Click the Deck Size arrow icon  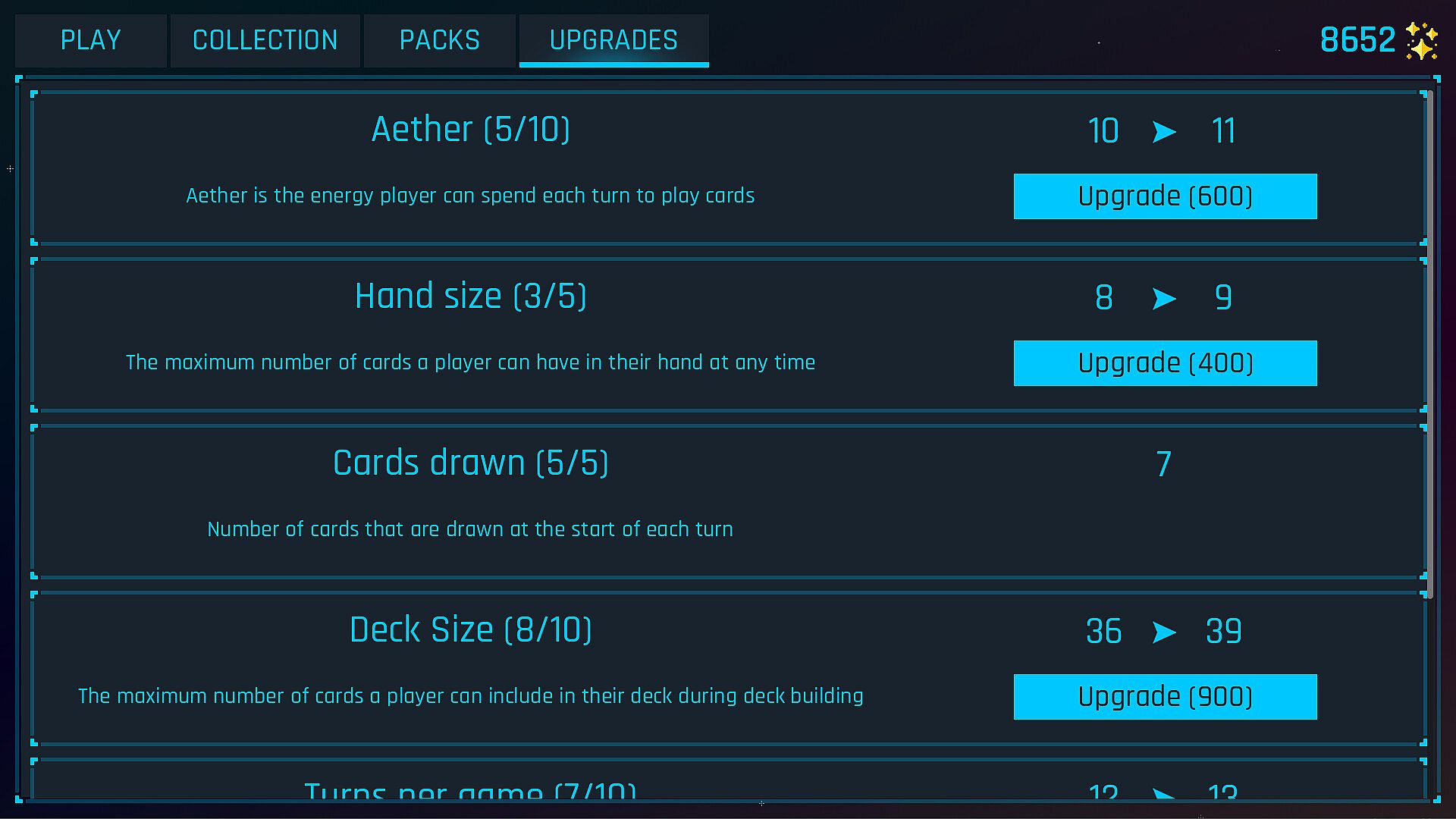pos(1164,632)
